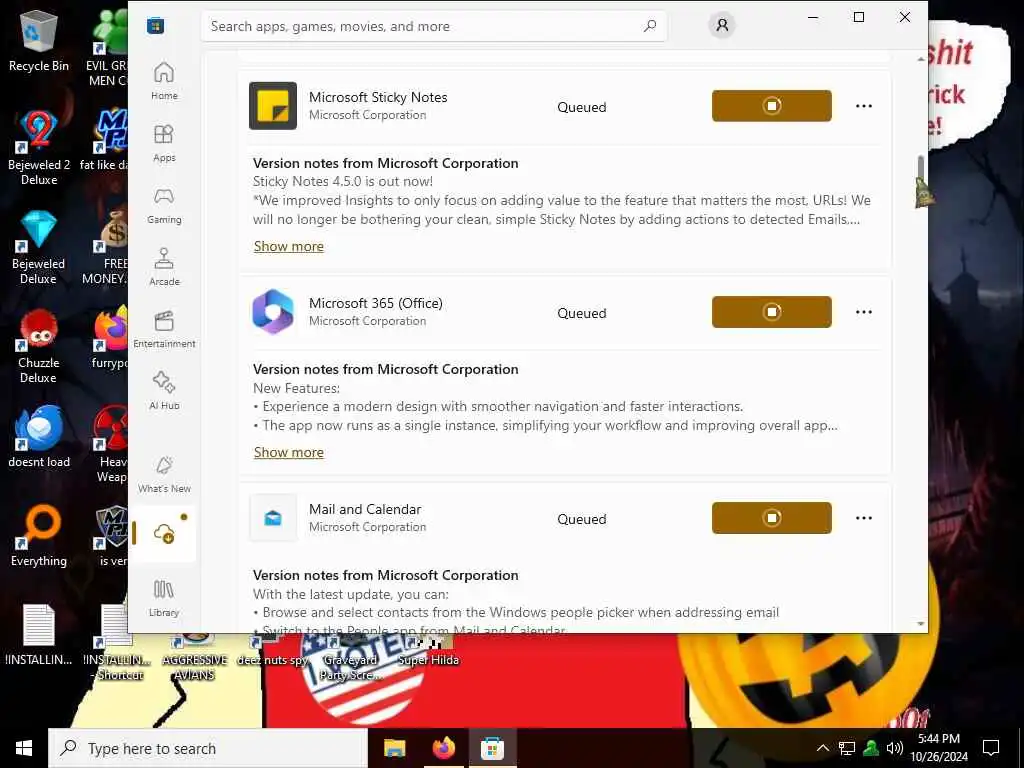Select the Bejeweled Deluxe desktop shortcut
The height and width of the screenshot is (768, 1024).
39,247
